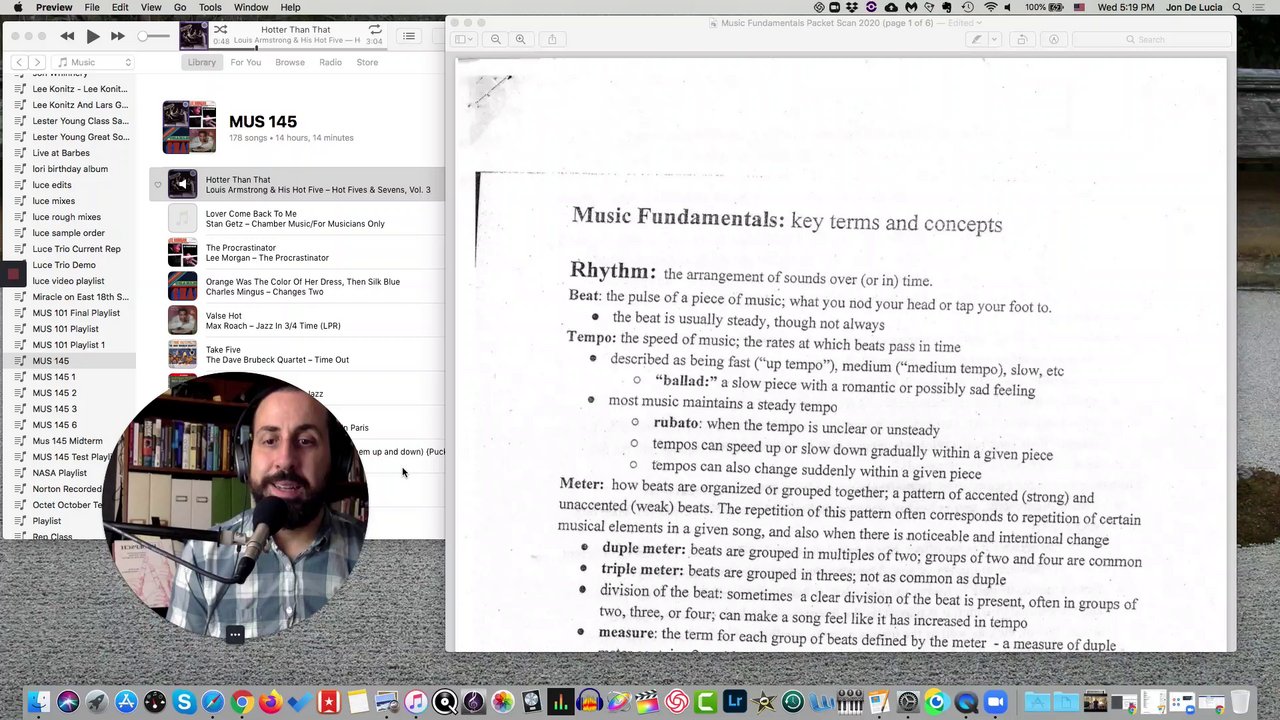This screenshot has height=720, width=1280.
Task: Open Firefox from the Dock
Action: click(271, 702)
